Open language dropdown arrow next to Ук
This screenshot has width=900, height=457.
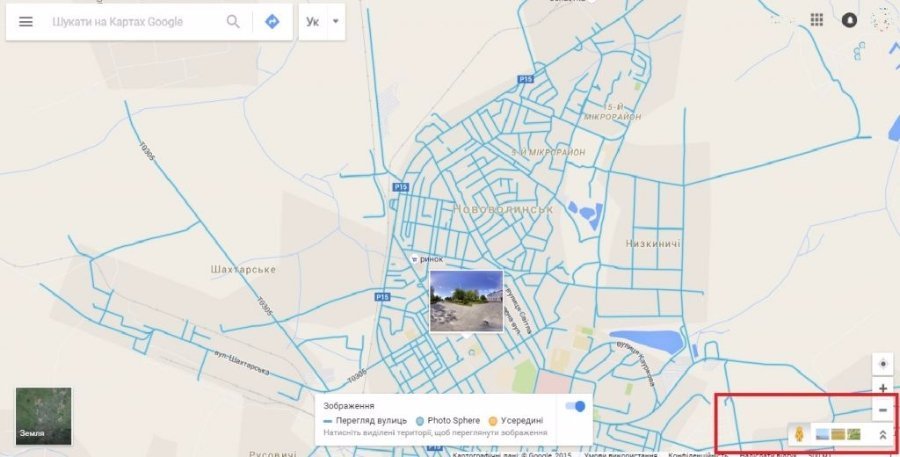pos(336,22)
